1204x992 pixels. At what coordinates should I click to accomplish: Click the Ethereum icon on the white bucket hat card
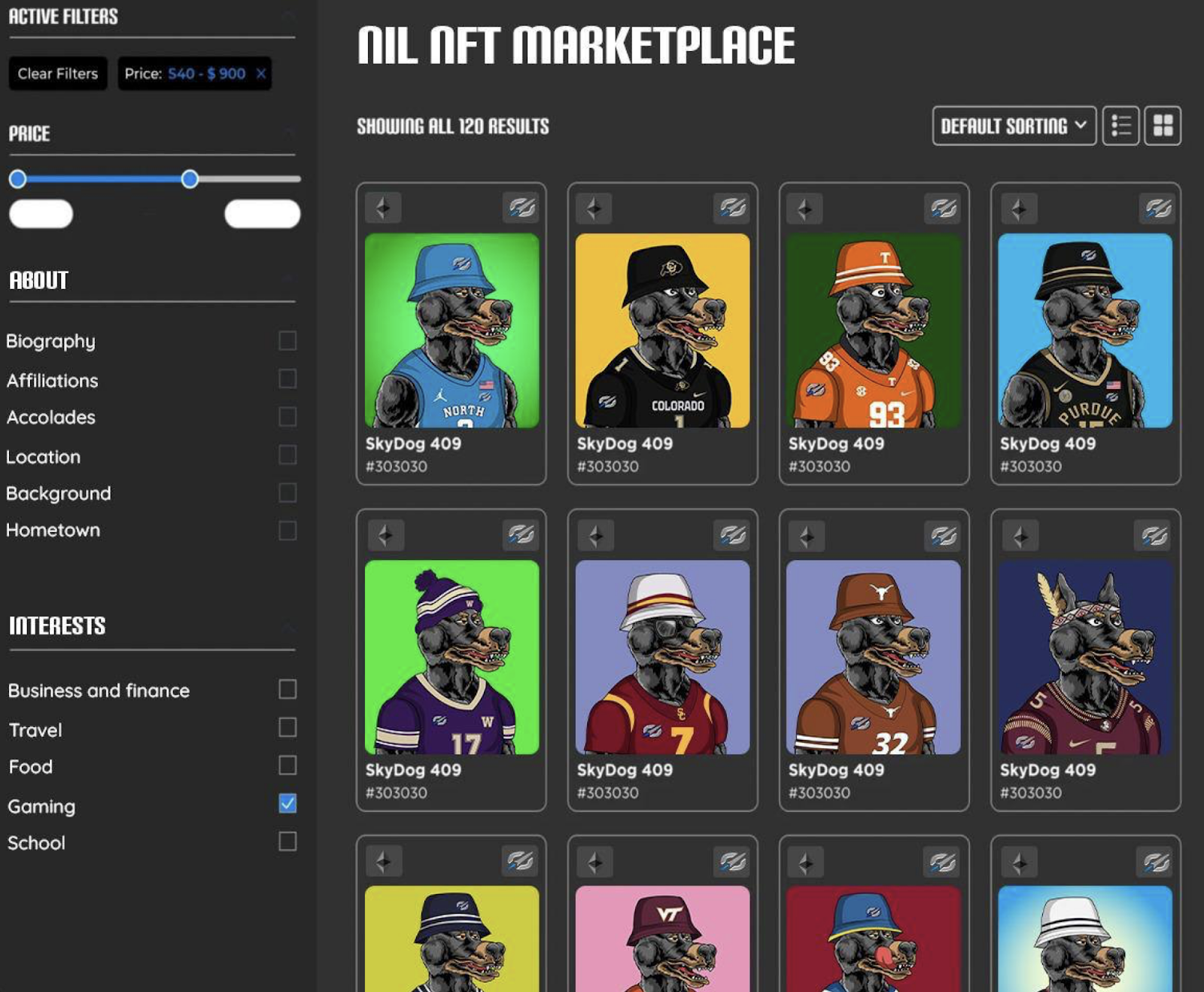coord(1020,861)
